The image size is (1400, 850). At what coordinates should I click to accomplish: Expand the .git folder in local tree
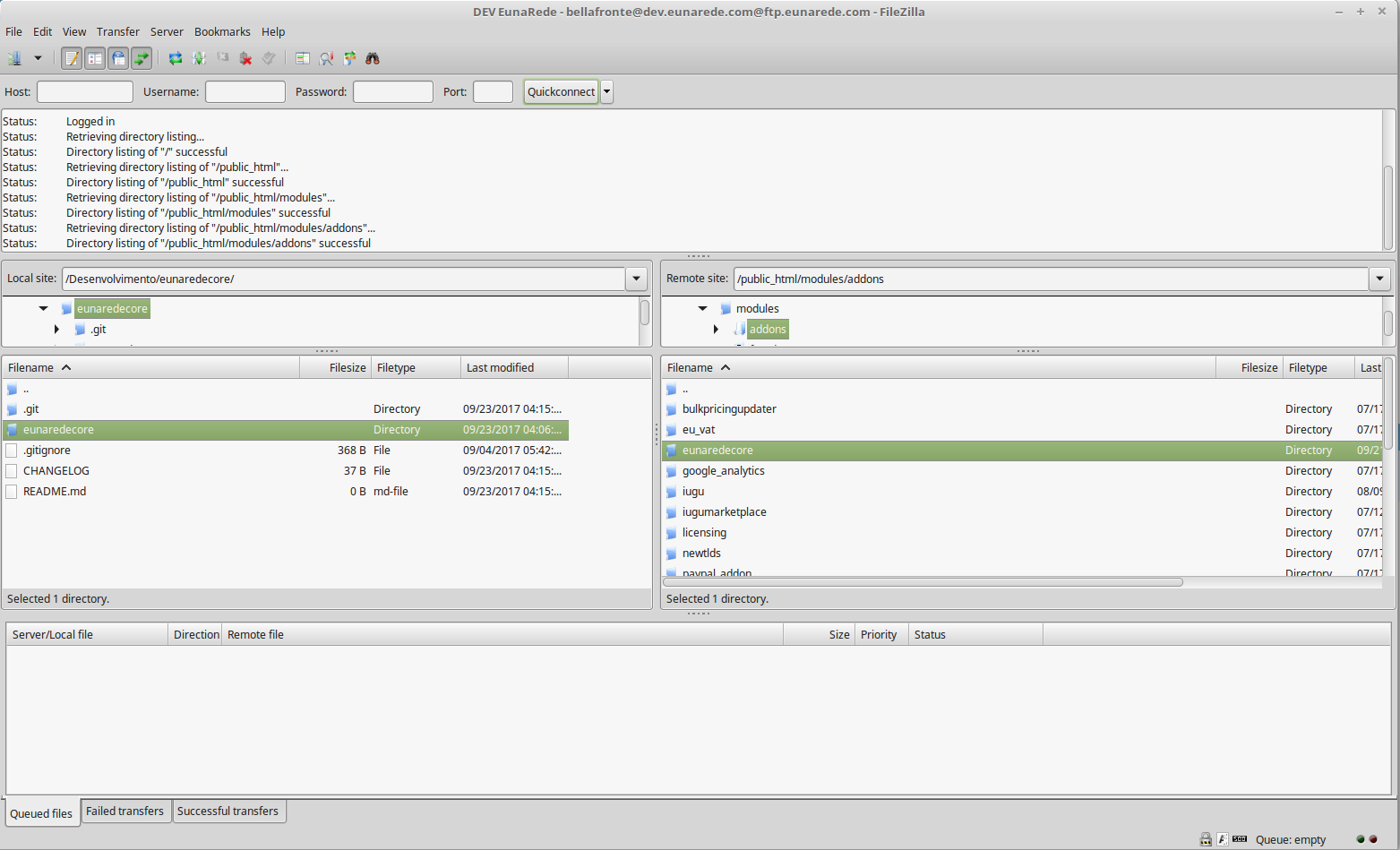click(x=56, y=330)
